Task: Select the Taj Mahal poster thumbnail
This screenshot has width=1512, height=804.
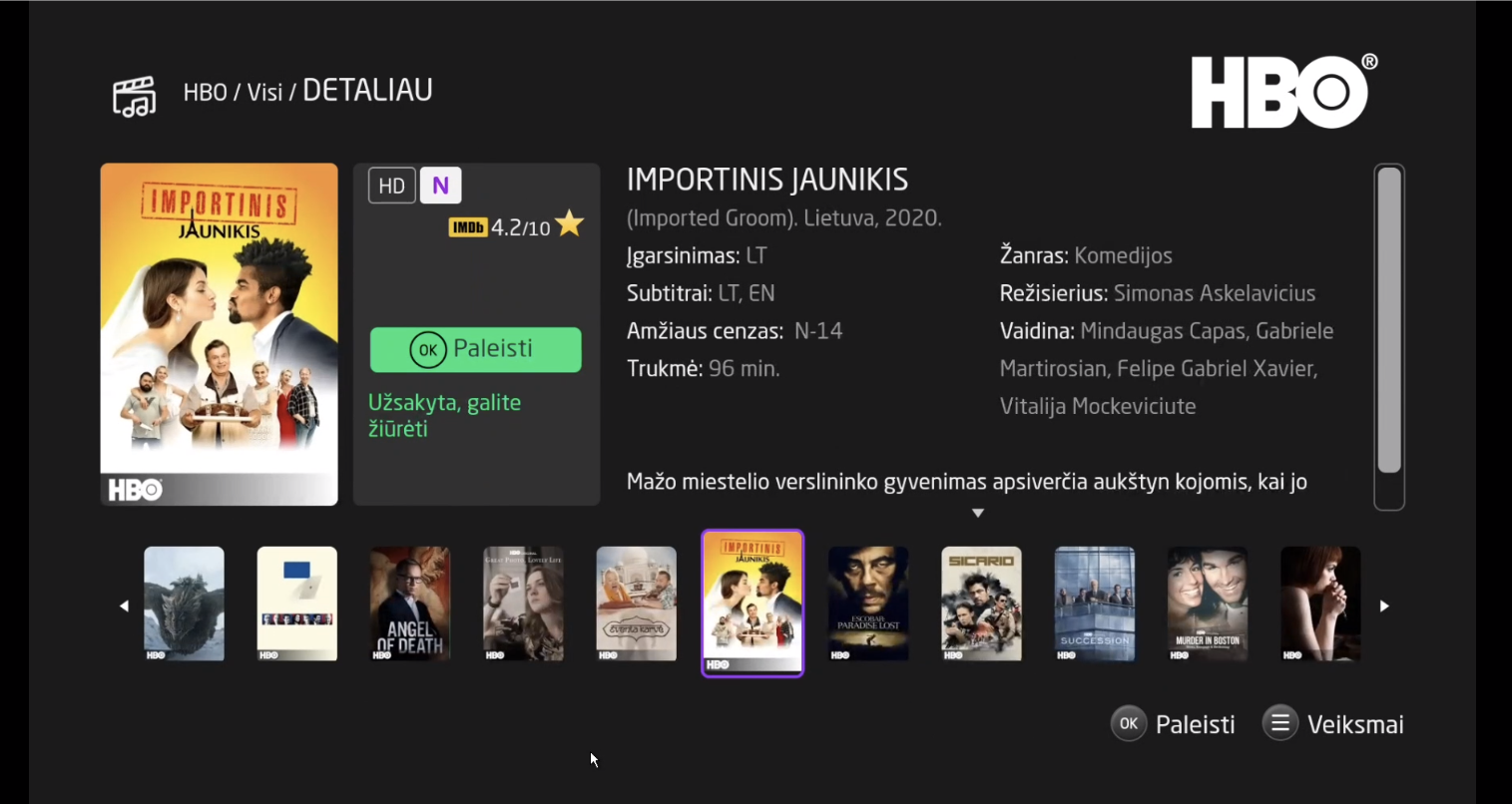Action: (x=637, y=603)
